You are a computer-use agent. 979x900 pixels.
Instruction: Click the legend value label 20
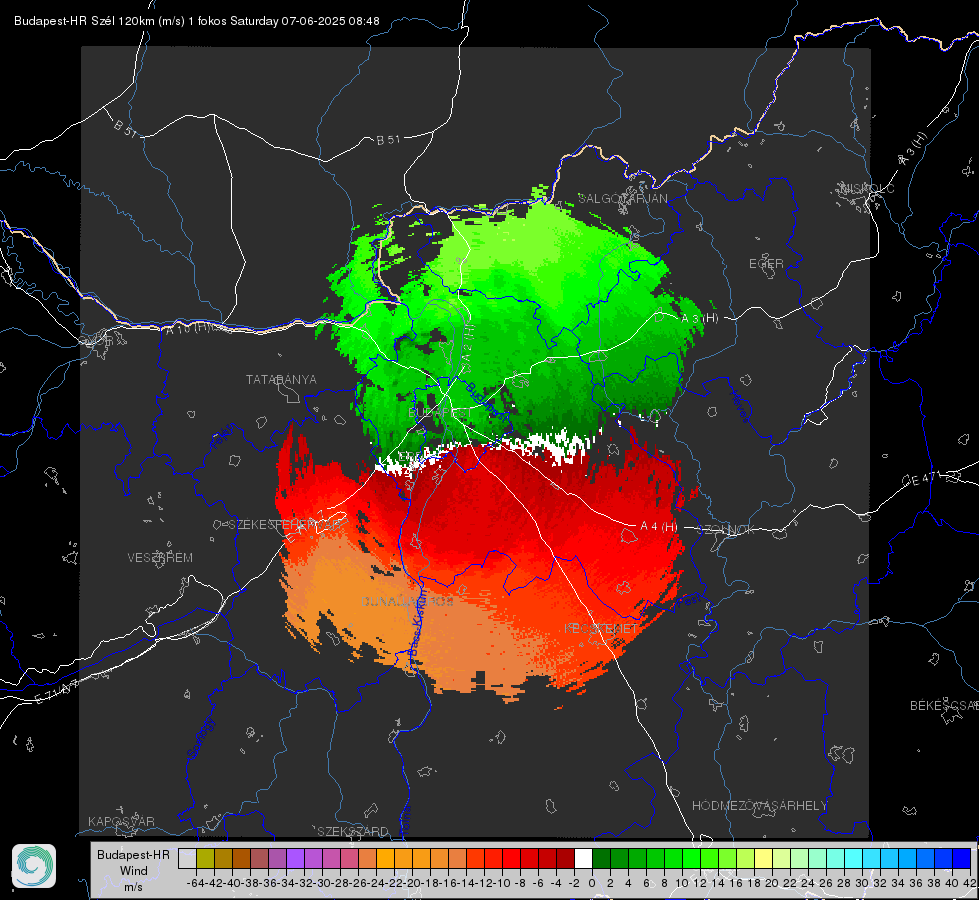point(772,883)
